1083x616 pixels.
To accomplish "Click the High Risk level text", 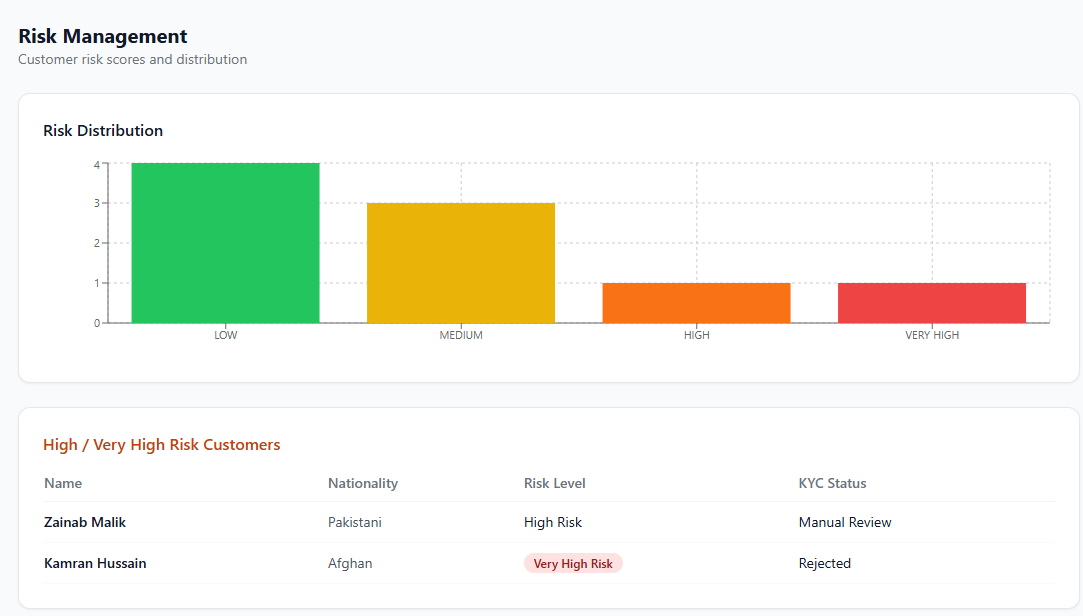I will 553,523.
